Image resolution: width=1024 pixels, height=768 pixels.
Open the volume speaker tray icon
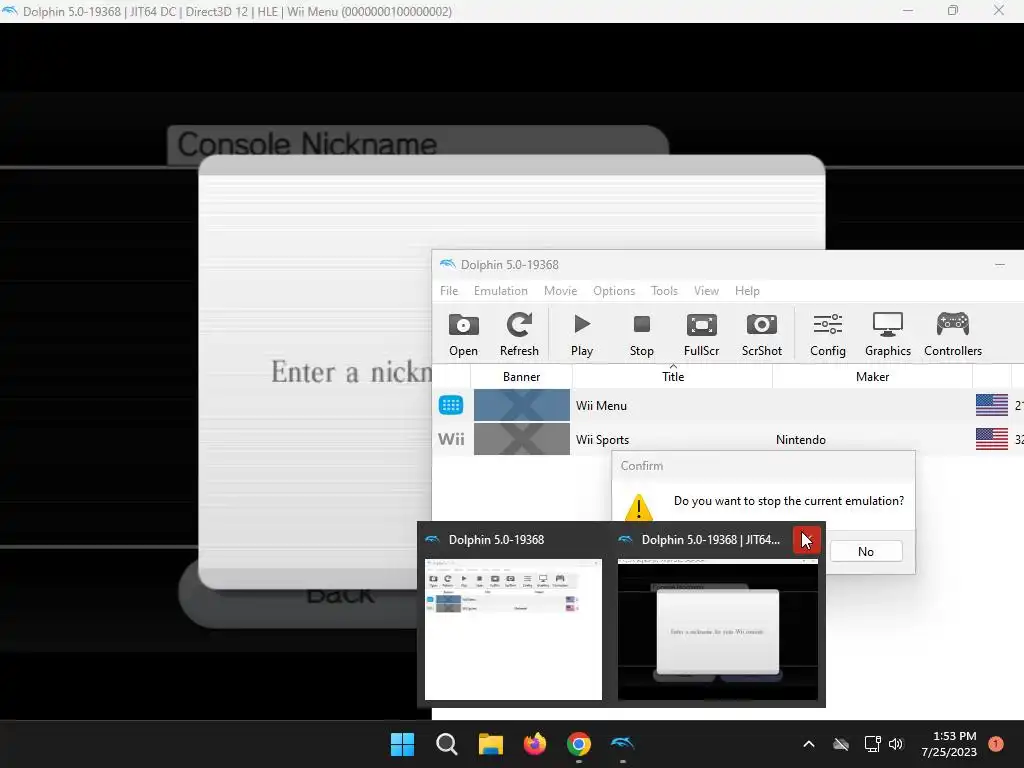click(896, 744)
